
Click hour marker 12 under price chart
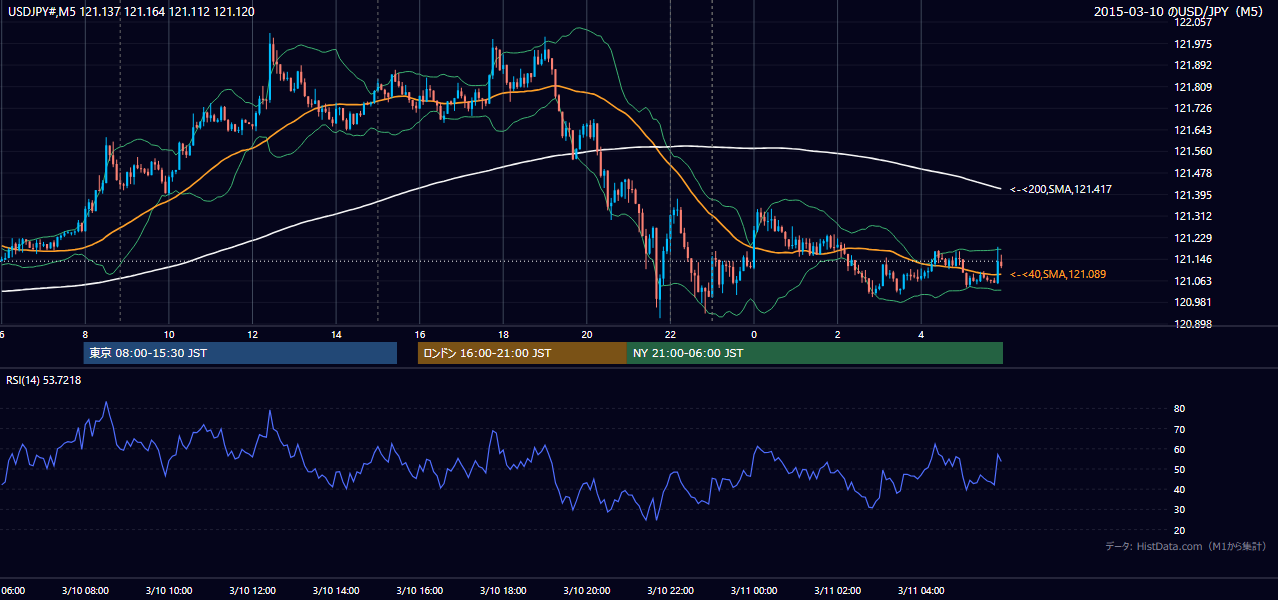click(x=253, y=334)
